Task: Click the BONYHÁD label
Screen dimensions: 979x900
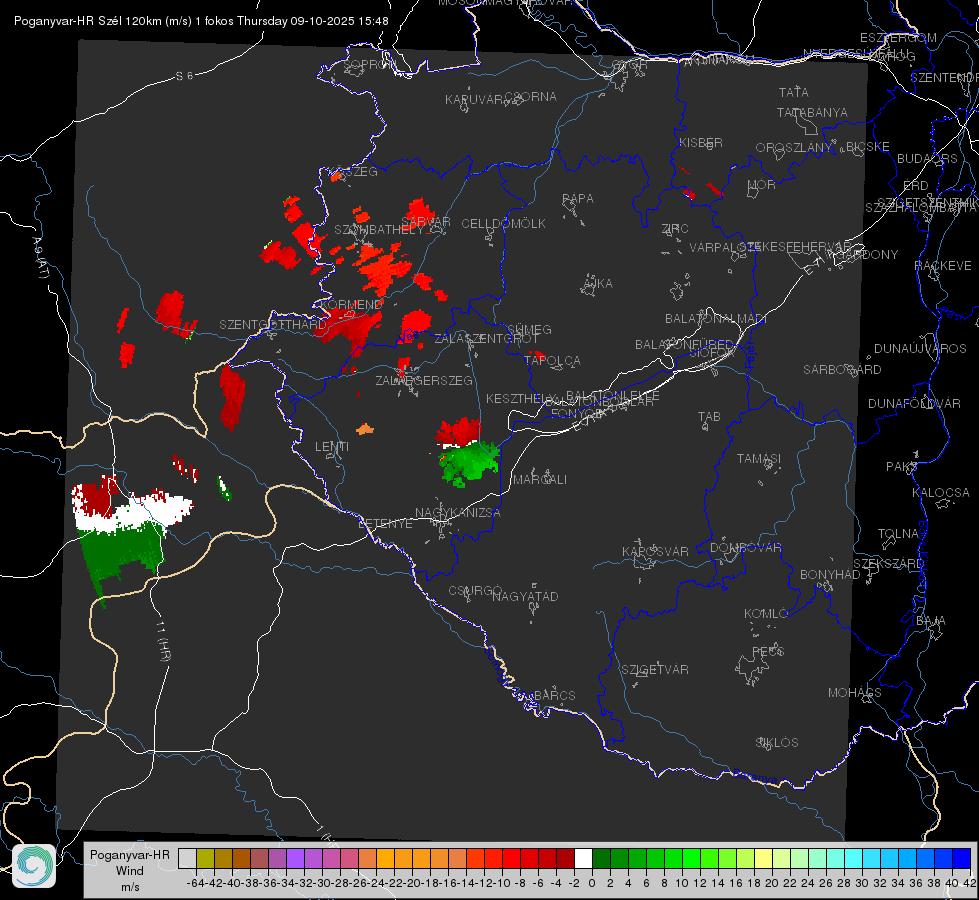Action: [830, 575]
